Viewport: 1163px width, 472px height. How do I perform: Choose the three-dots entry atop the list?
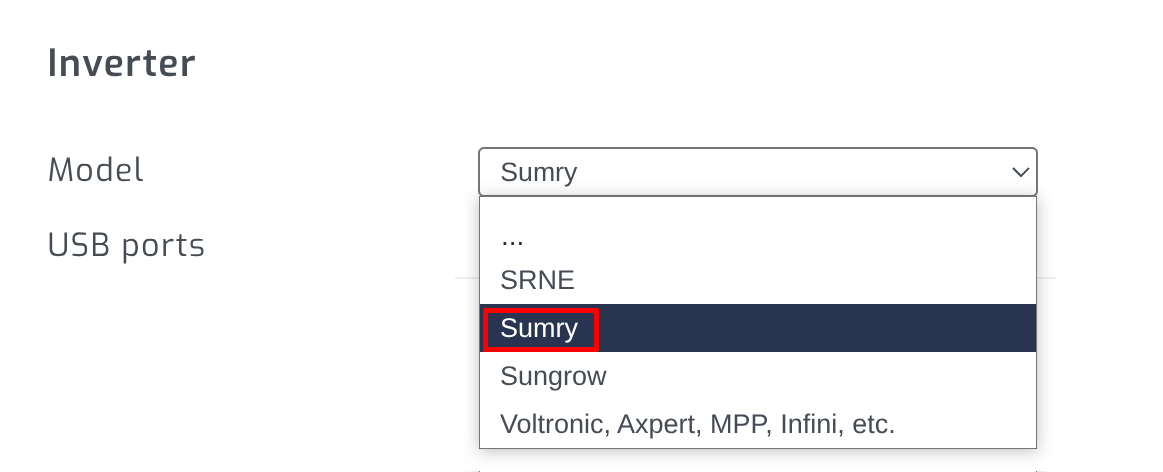pyautogui.click(x=512, y=238)
